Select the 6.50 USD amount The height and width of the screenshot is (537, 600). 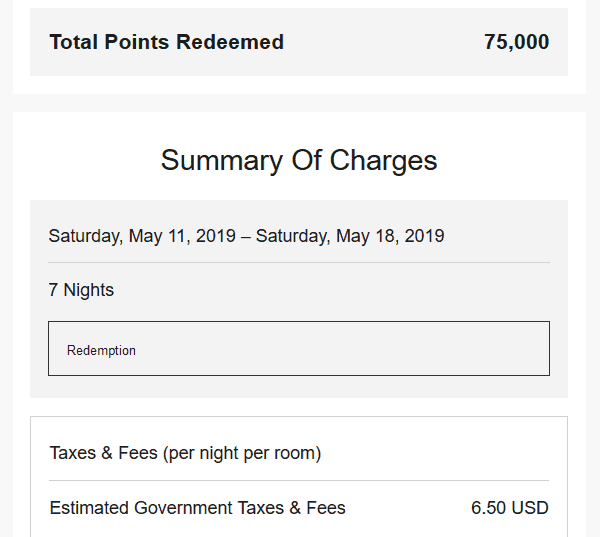510,508
